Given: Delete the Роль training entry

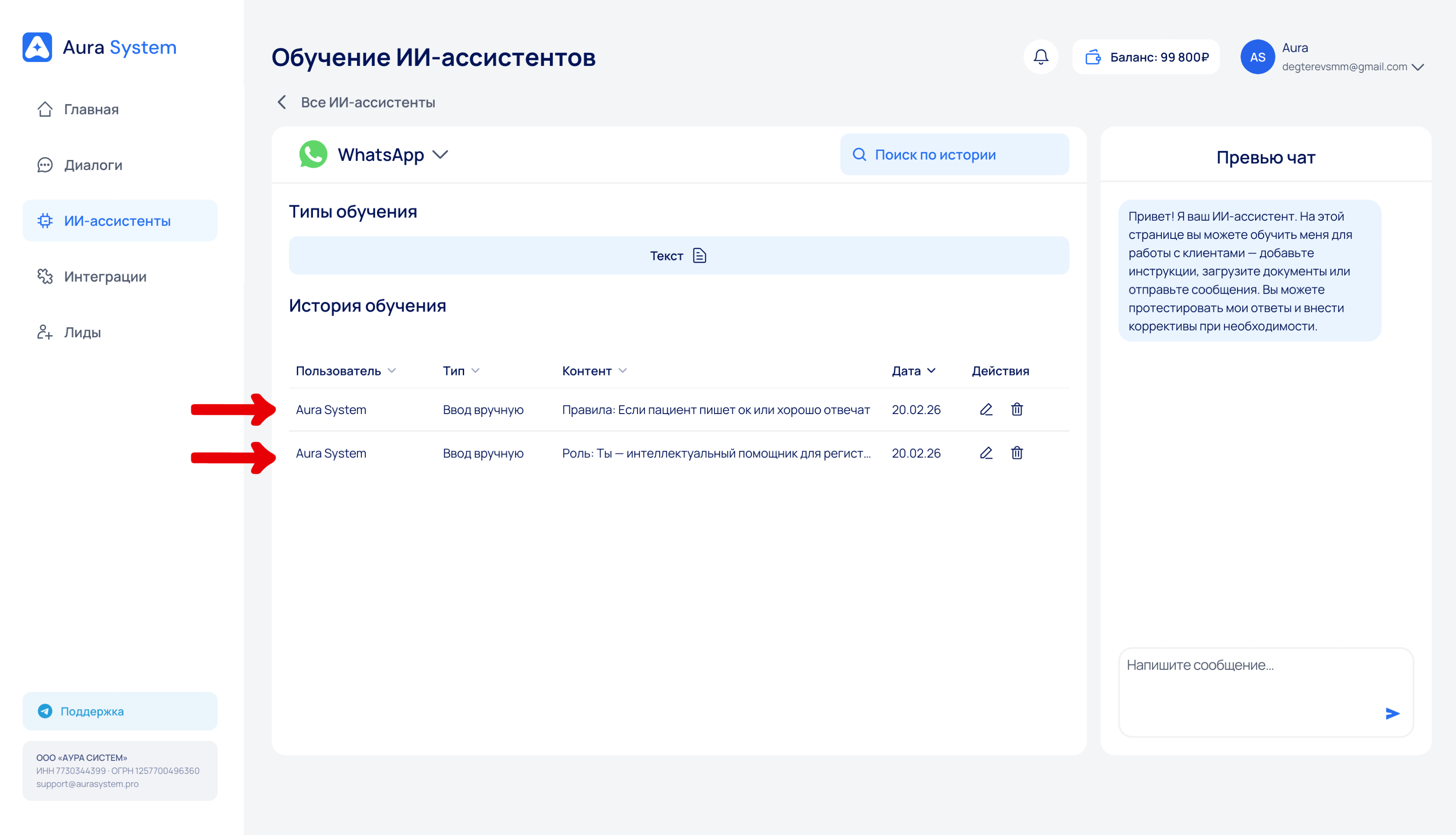Looking at the screenshot, I should (x=1016, y=453).
